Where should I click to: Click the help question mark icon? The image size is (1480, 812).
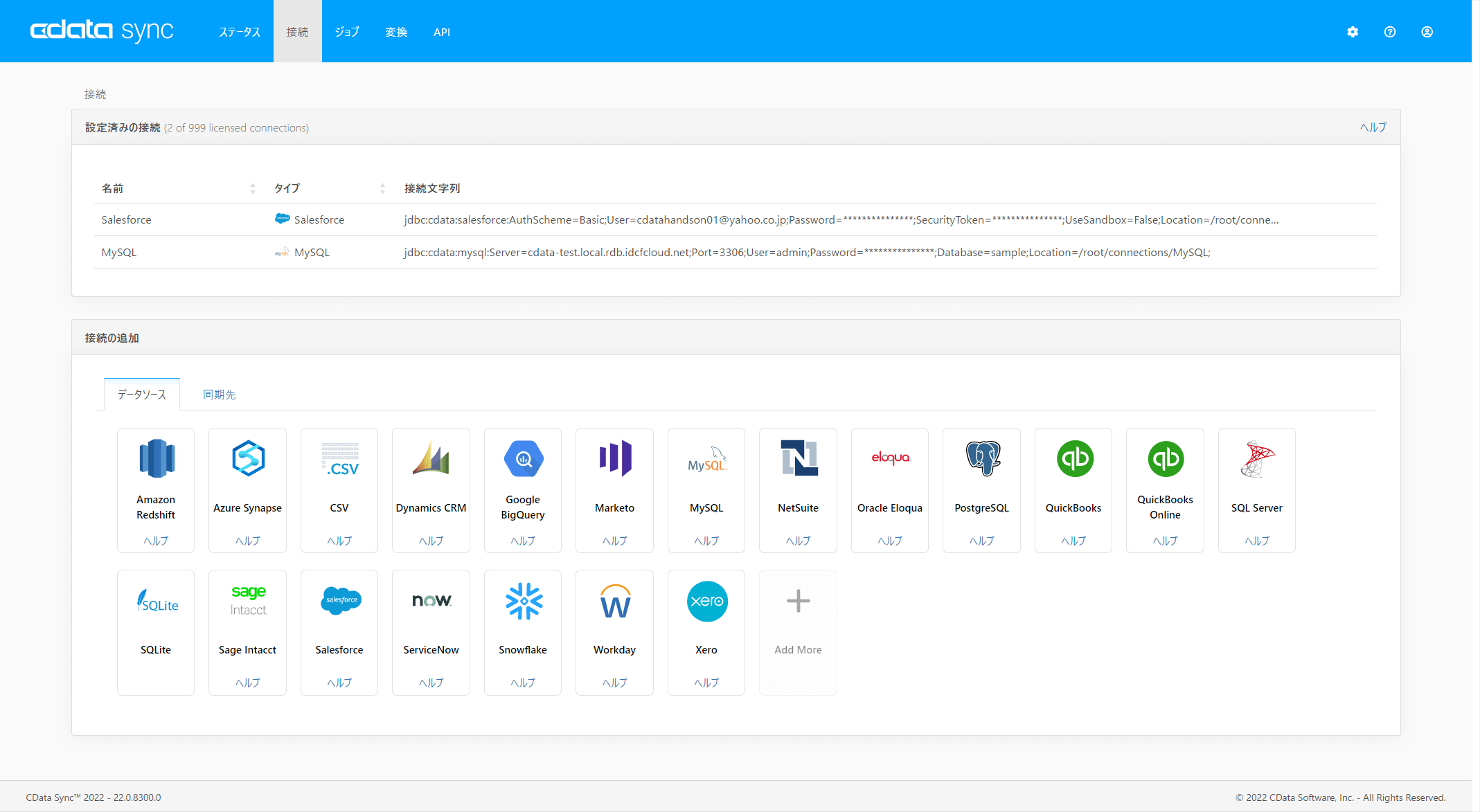1389,32
